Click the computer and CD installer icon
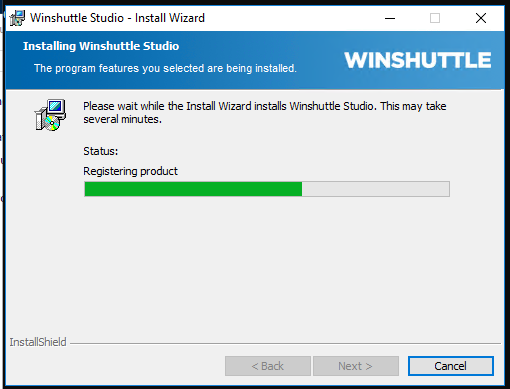This screenshot has height=389, width=510. click(50, 115)
